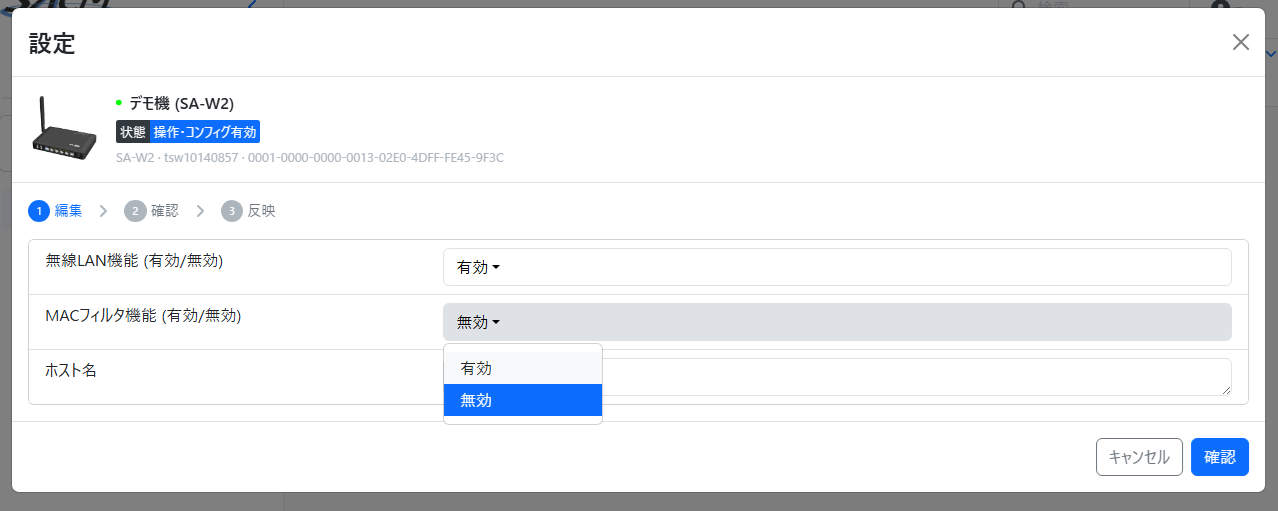Viewport: 1278px width, 511px height.
Task: Click the green online status dot
Action: [x=119, y=102]
